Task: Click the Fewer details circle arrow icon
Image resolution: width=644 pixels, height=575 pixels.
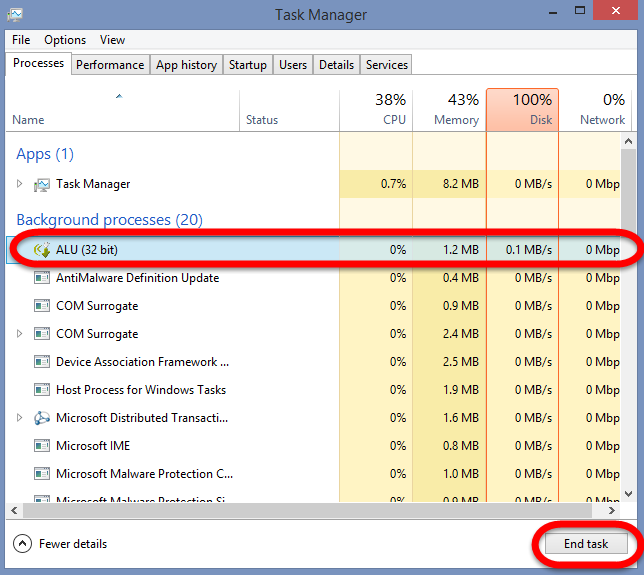Action: click(22, 544)
